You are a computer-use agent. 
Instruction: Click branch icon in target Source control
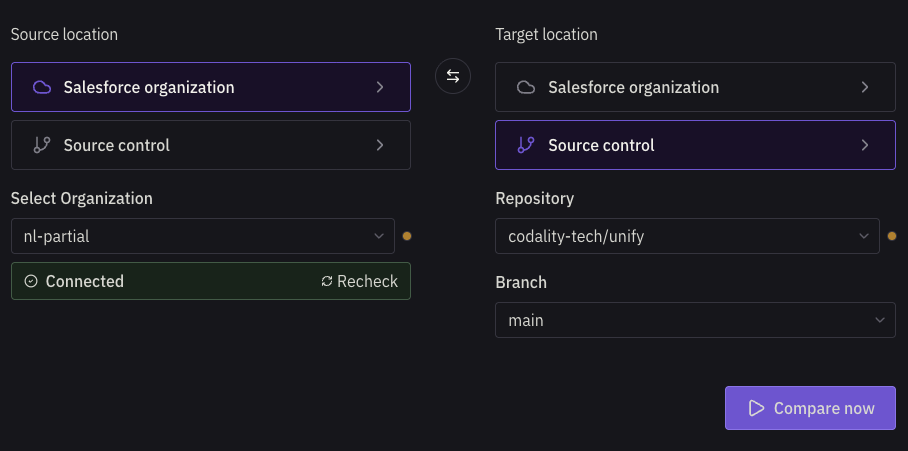point(526,145)
